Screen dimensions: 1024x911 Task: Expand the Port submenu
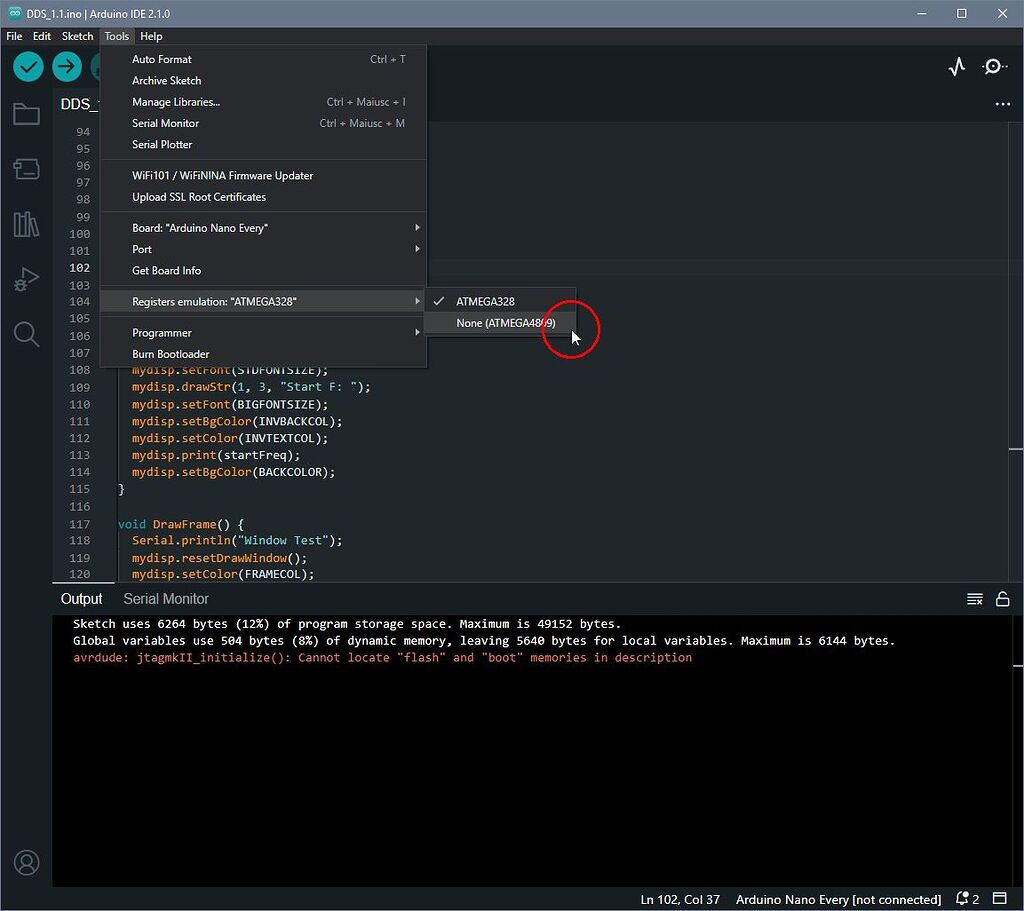142,249
